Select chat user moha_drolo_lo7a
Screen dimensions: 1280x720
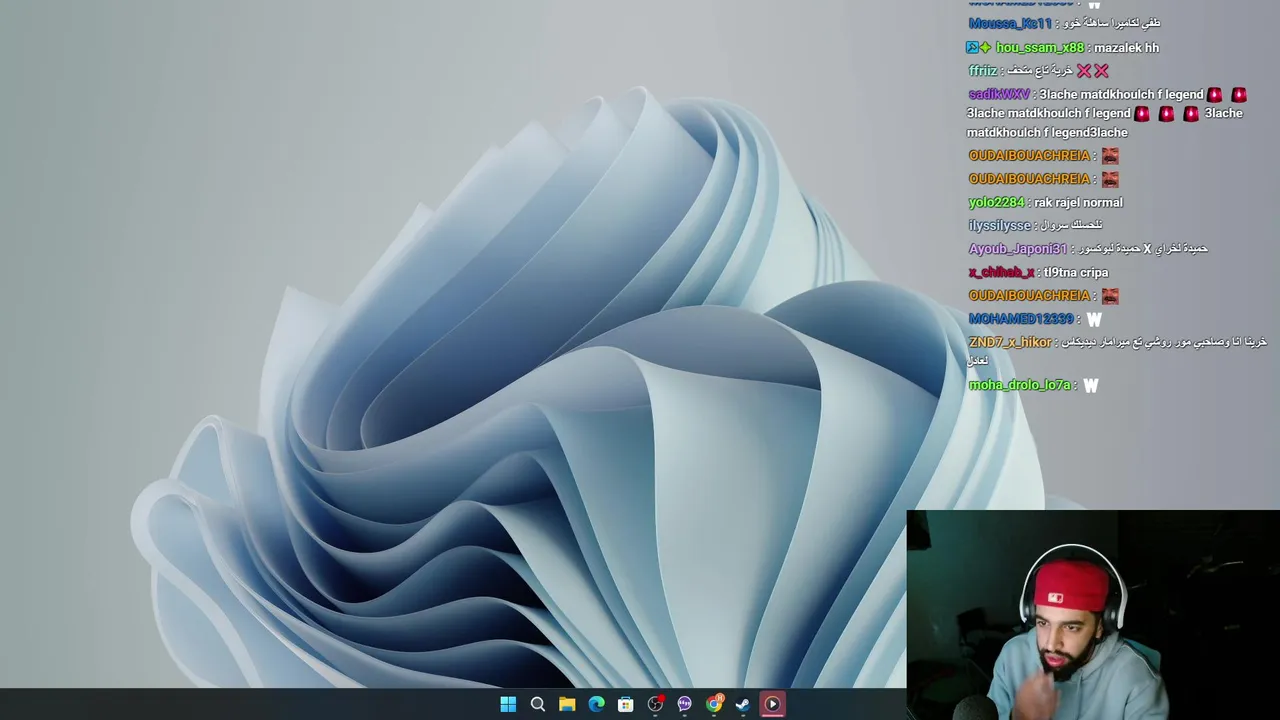coord(1019,385)
